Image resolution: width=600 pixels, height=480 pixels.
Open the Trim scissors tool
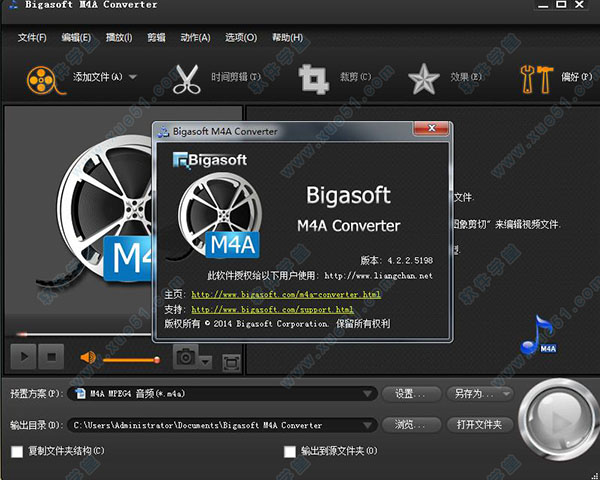(187, 79)
